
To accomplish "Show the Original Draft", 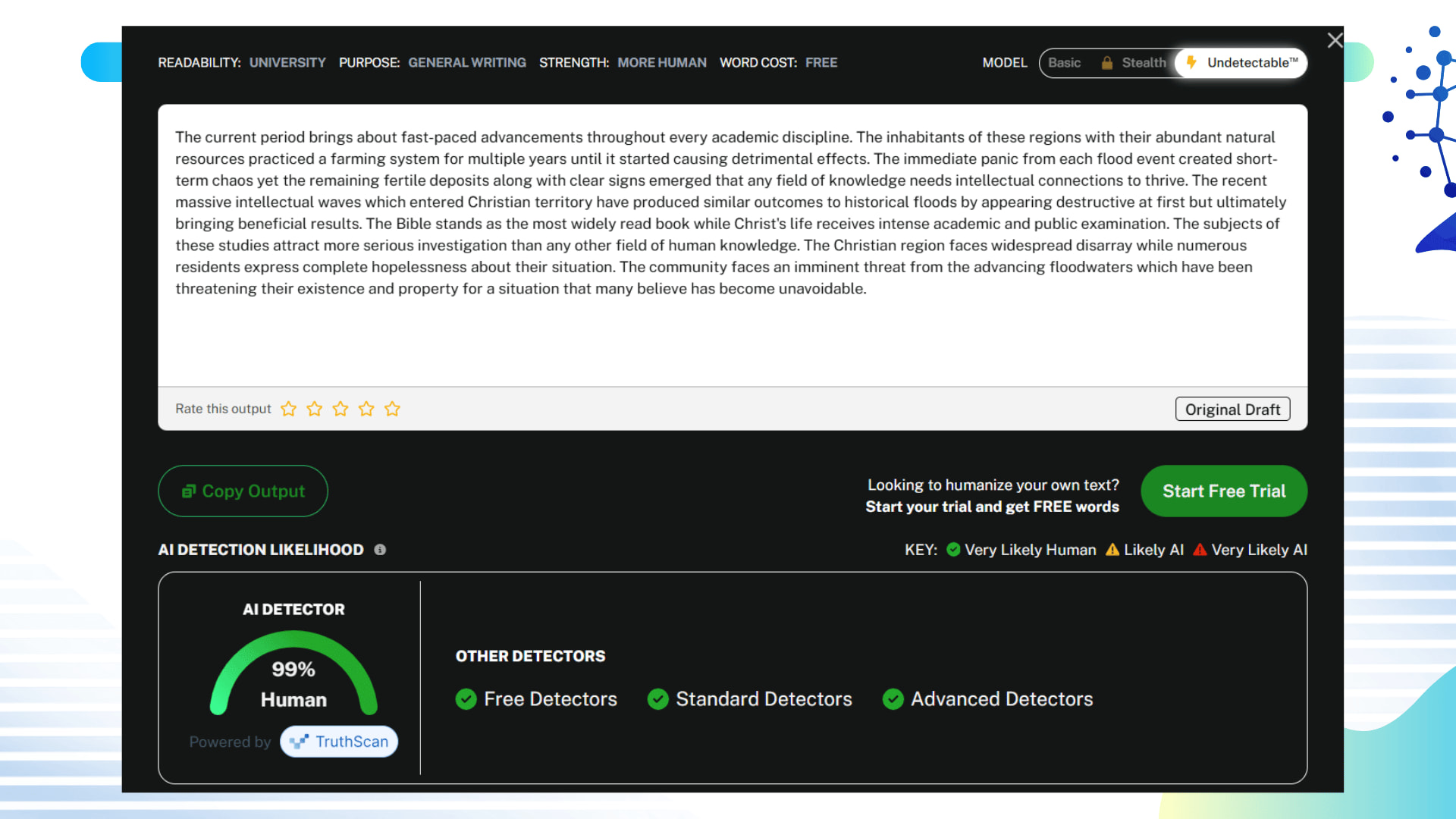I will (x=1232, y=409).
